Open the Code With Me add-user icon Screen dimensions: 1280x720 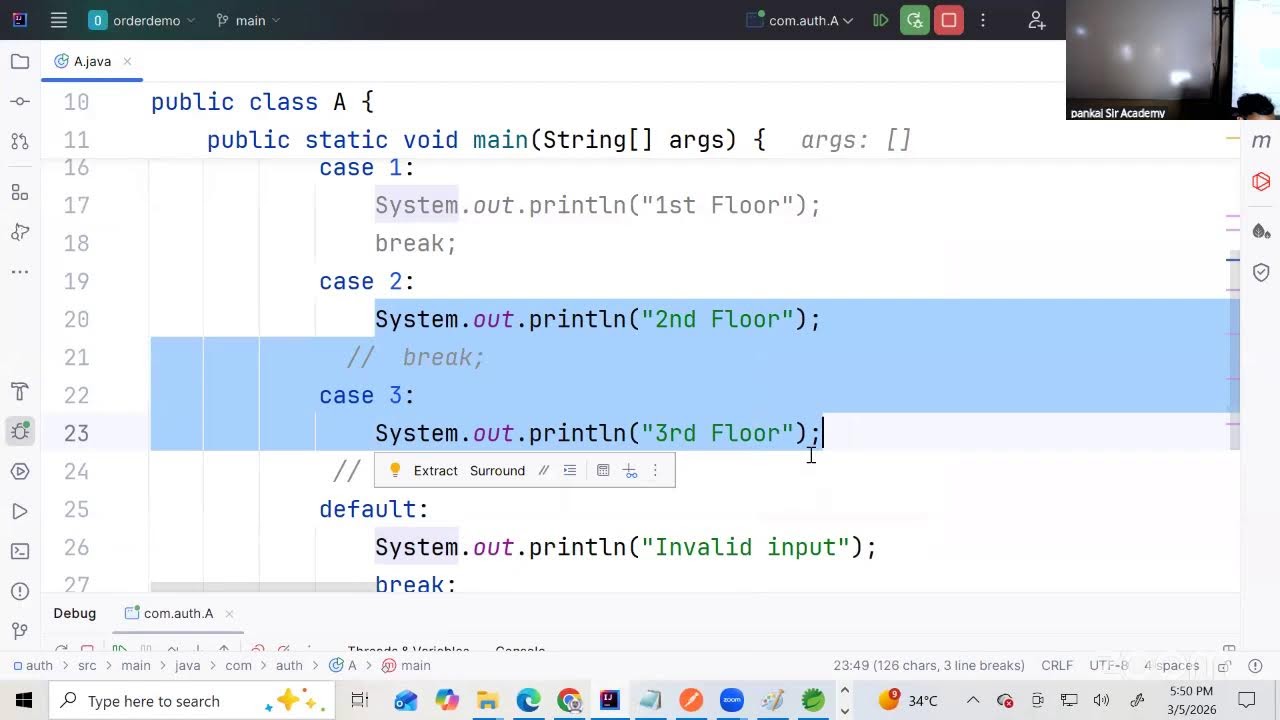[x=1037, y=20]
